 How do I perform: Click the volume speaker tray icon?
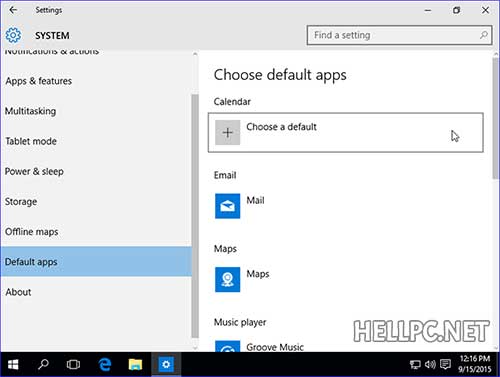coord(430,365)
